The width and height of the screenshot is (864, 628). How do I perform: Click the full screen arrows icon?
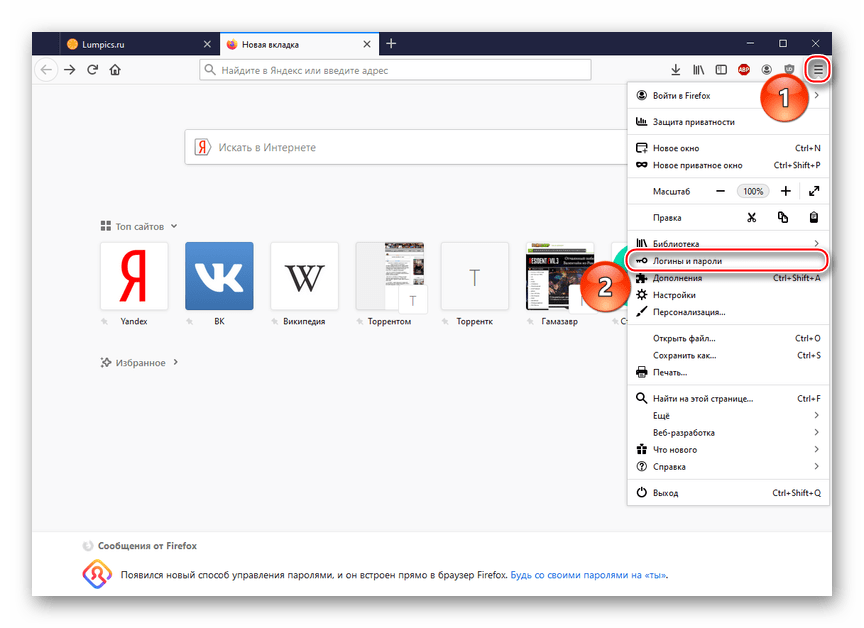(x=814, y=191)
